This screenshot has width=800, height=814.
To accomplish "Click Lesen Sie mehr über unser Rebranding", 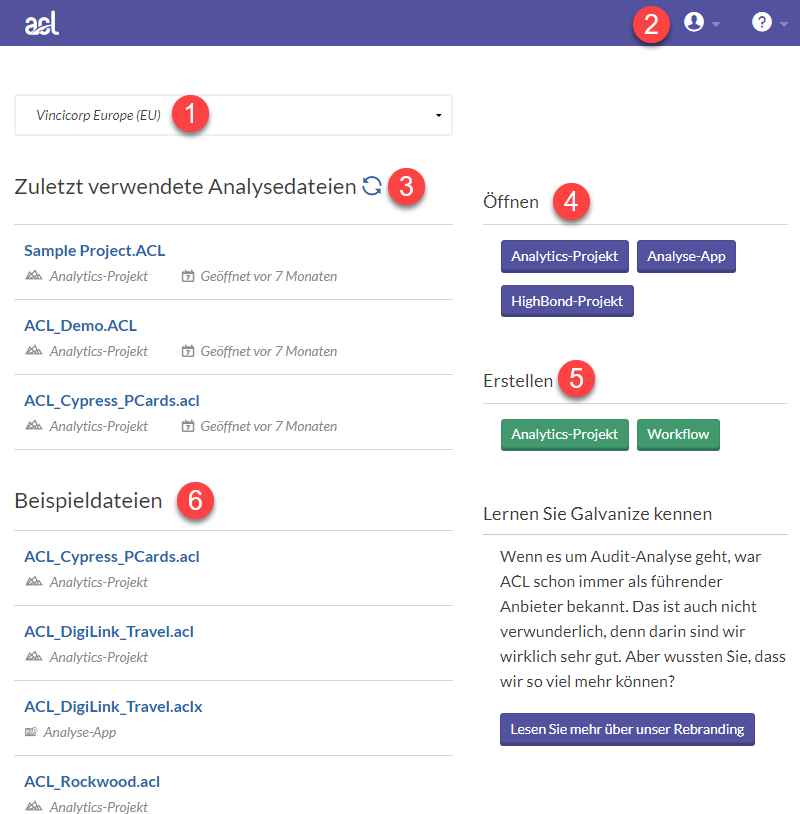I will coord(627,729).
